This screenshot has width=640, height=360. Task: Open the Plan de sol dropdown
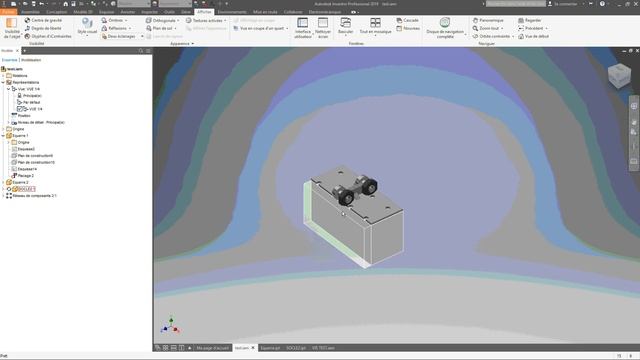point(161,28)
